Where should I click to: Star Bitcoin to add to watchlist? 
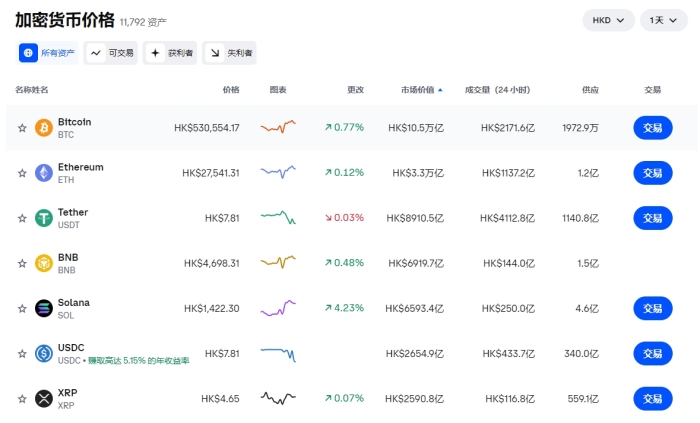[22, 128]
